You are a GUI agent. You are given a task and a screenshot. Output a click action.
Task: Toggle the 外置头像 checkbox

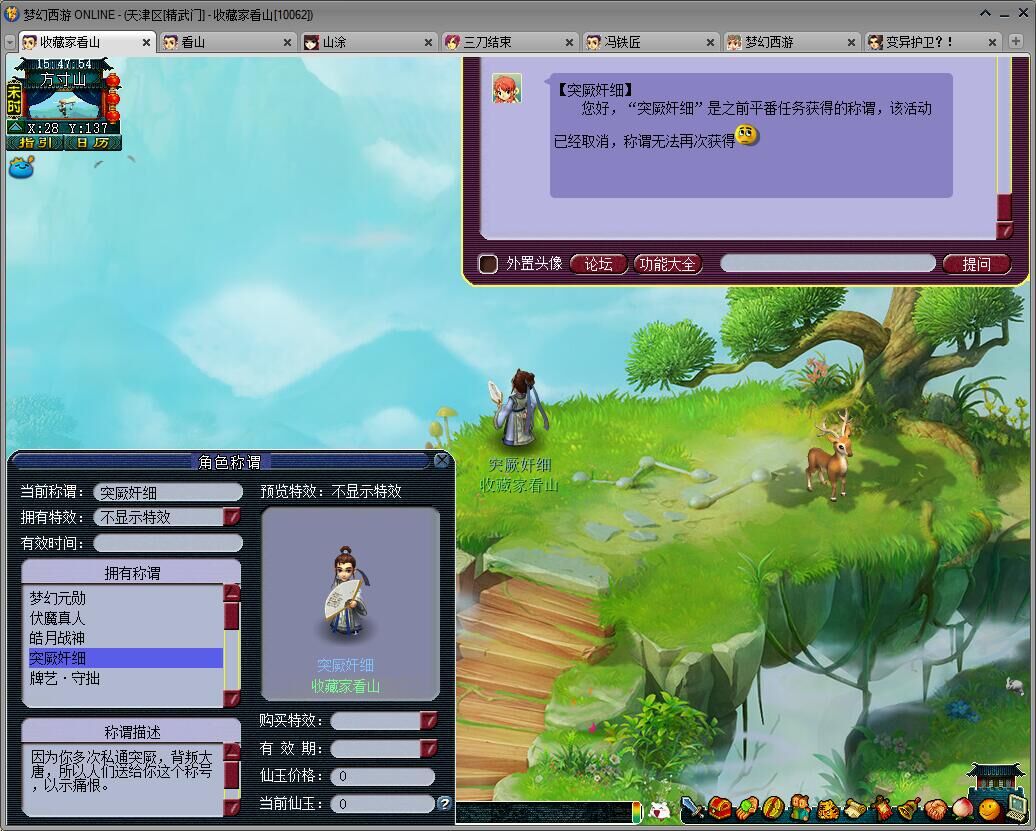488,264
